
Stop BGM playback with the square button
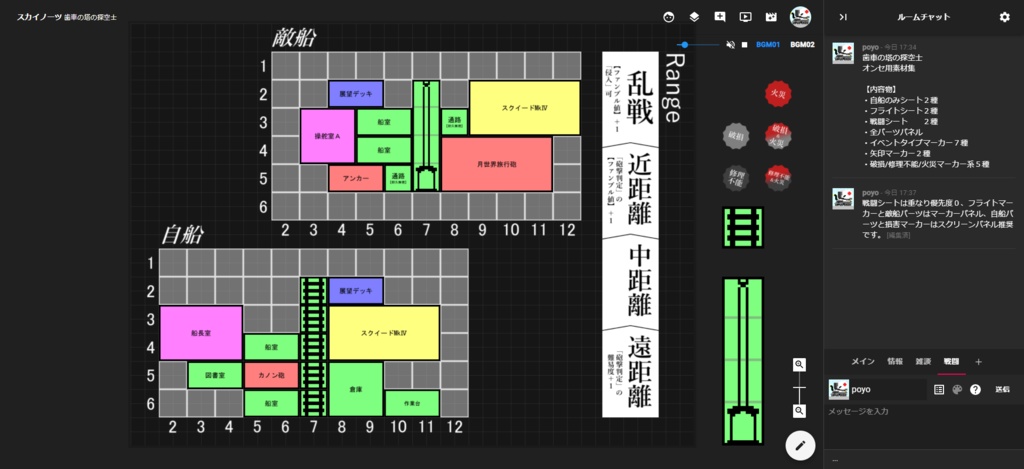coord(744,45)
